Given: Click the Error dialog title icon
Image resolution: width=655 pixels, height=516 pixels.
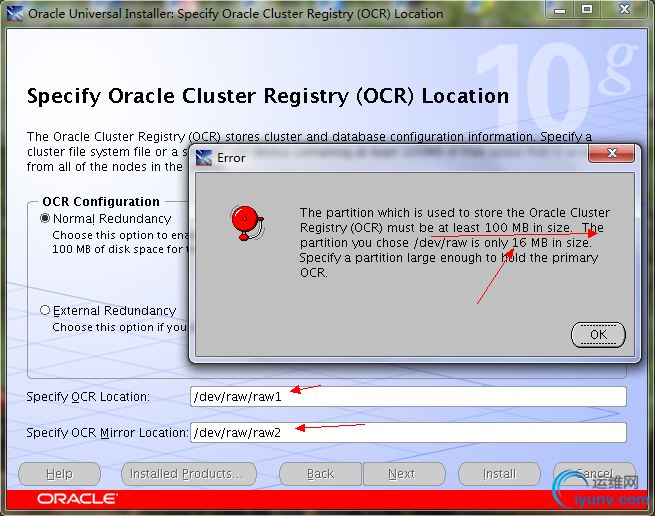Looking at the screenshot, I should click(204, 158).
